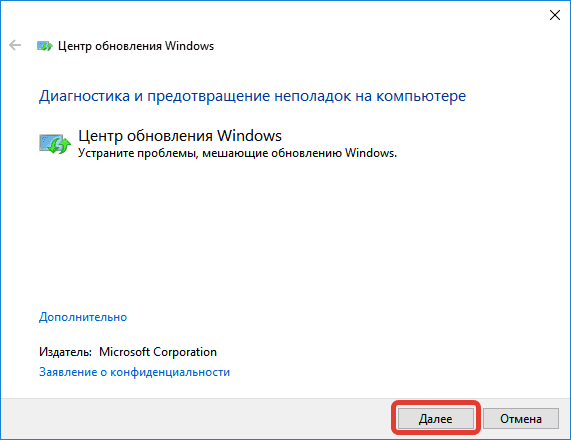This screenshot has width=571, height=440.
Task: Click the description Устраните проблемы, мешающие обновлению
Action: click(x=237, y=153)
